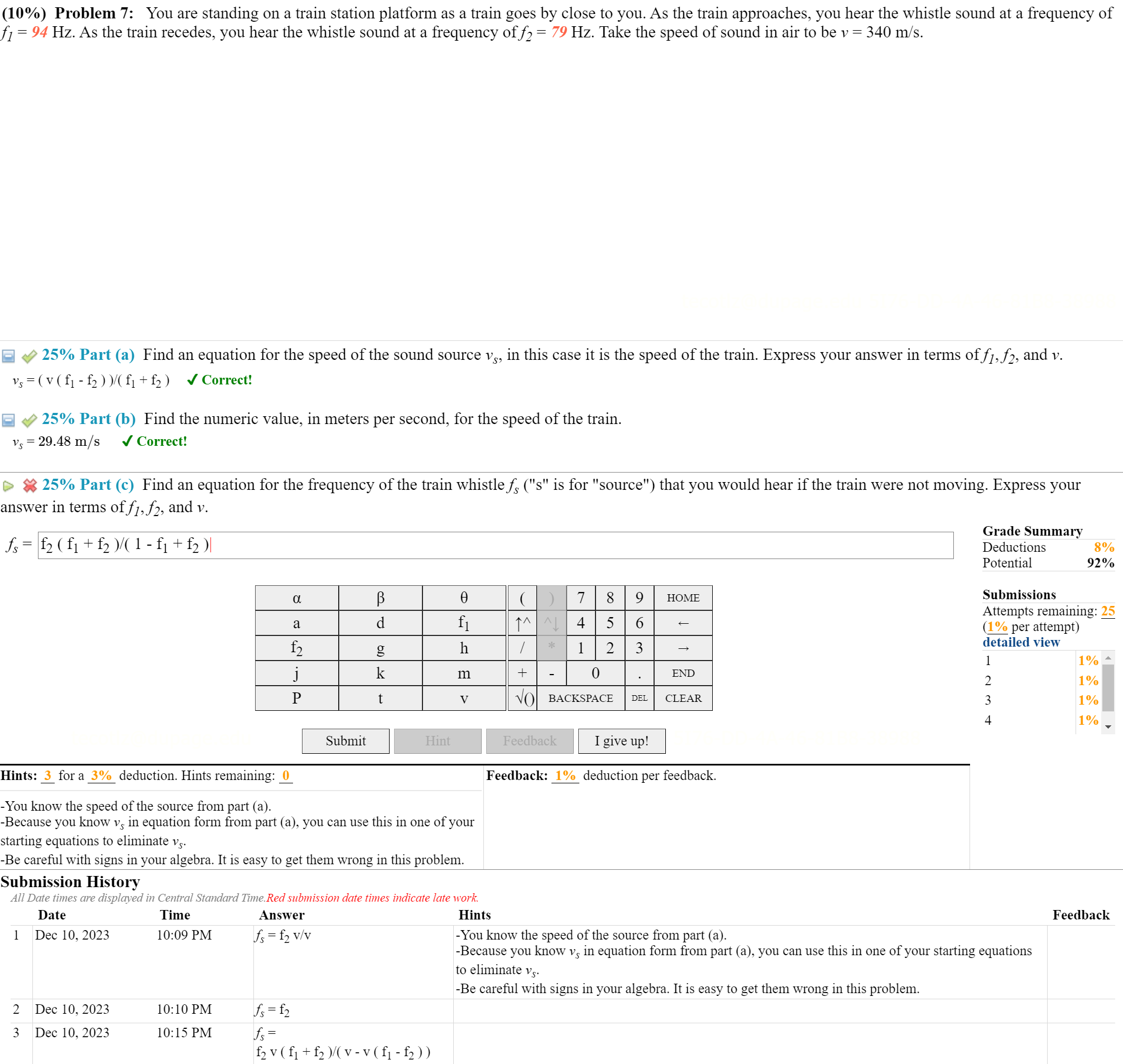Collapse Part (a) using minus icon

click(8, 356)
